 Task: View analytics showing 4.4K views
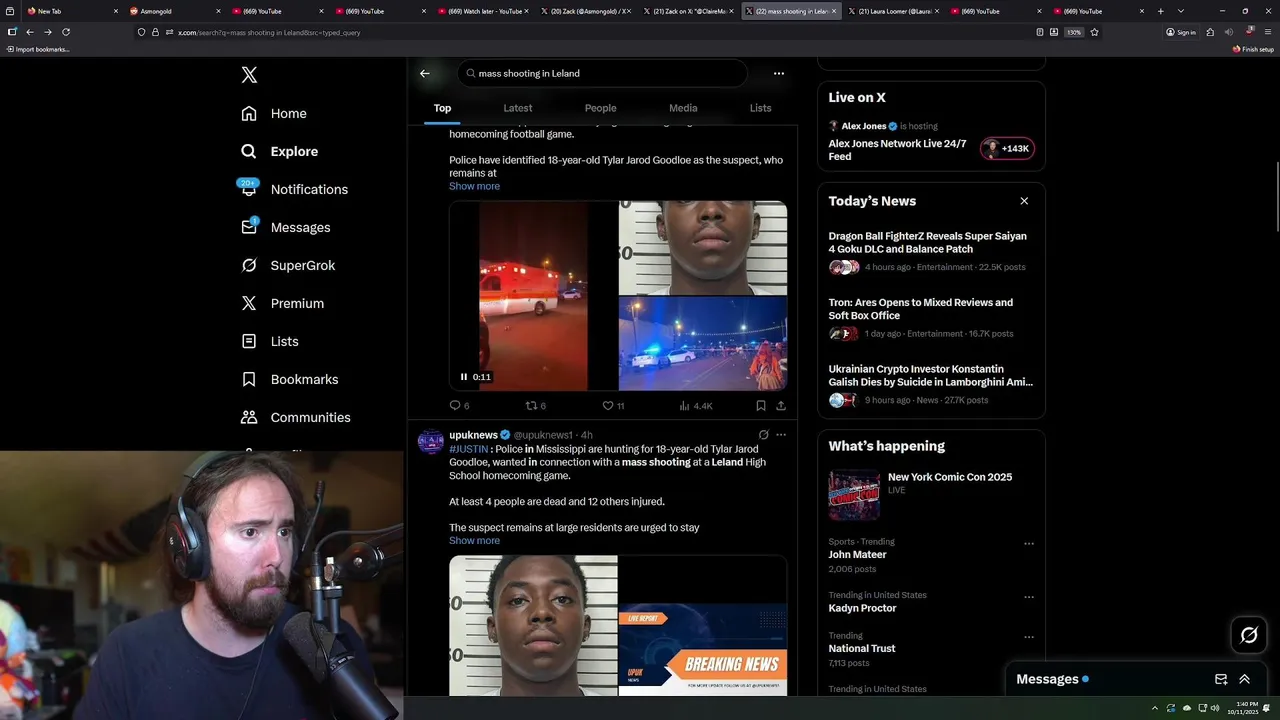(x=696, y=406)
